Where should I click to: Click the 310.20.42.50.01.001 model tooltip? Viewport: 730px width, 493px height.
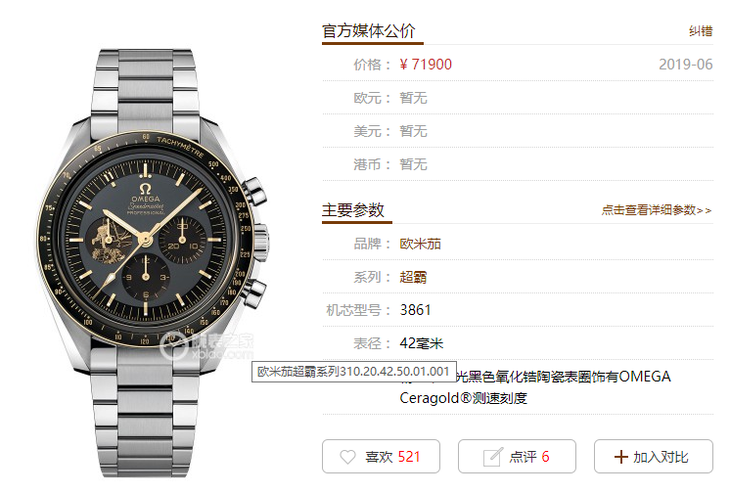tap(353, 371)
